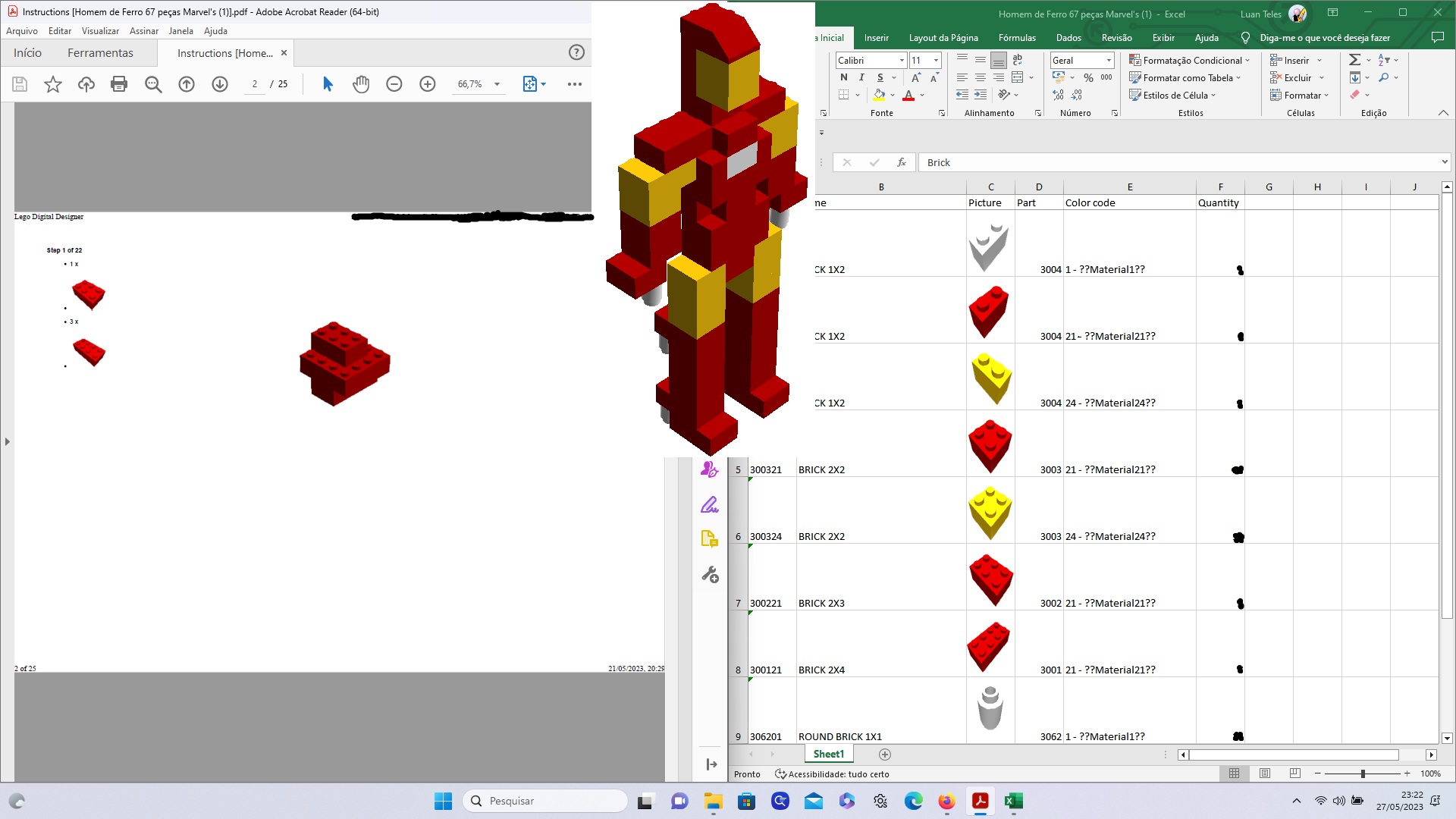The height and width of the screenshot is (819, 1456).
Task: Switch to Page Layout view button
Action: coord(1265,773)
